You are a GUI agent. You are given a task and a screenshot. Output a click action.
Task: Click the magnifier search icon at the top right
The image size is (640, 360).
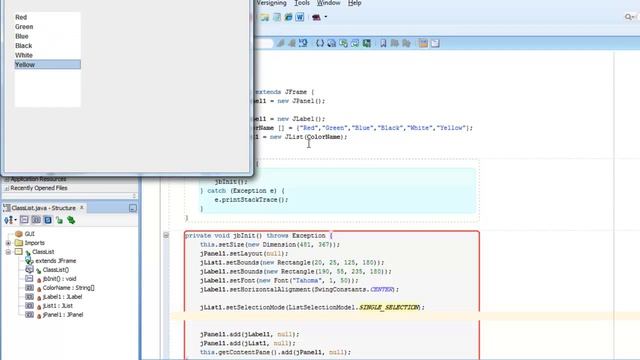[629, 17]
